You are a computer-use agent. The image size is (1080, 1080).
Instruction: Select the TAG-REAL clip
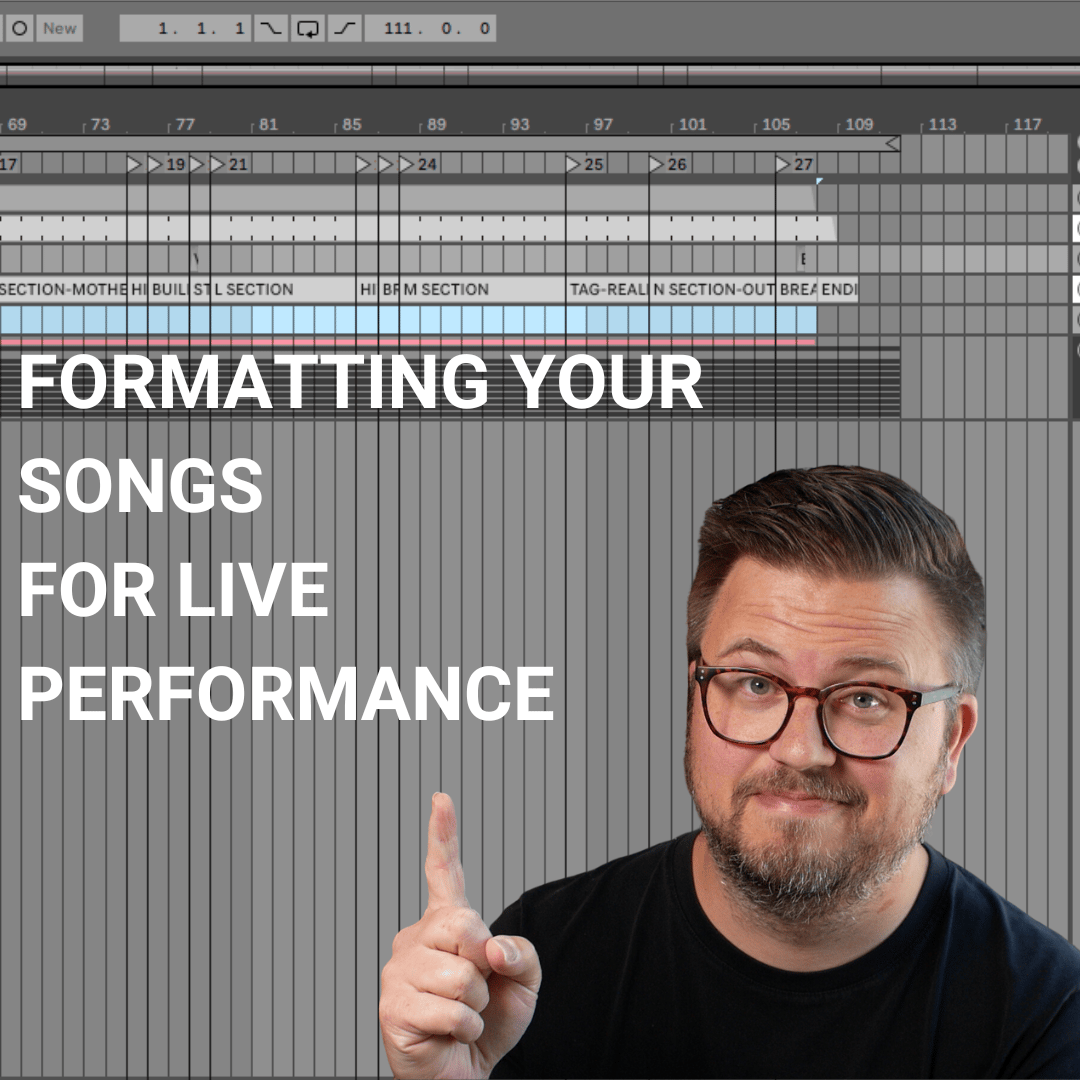click(607, 289)
